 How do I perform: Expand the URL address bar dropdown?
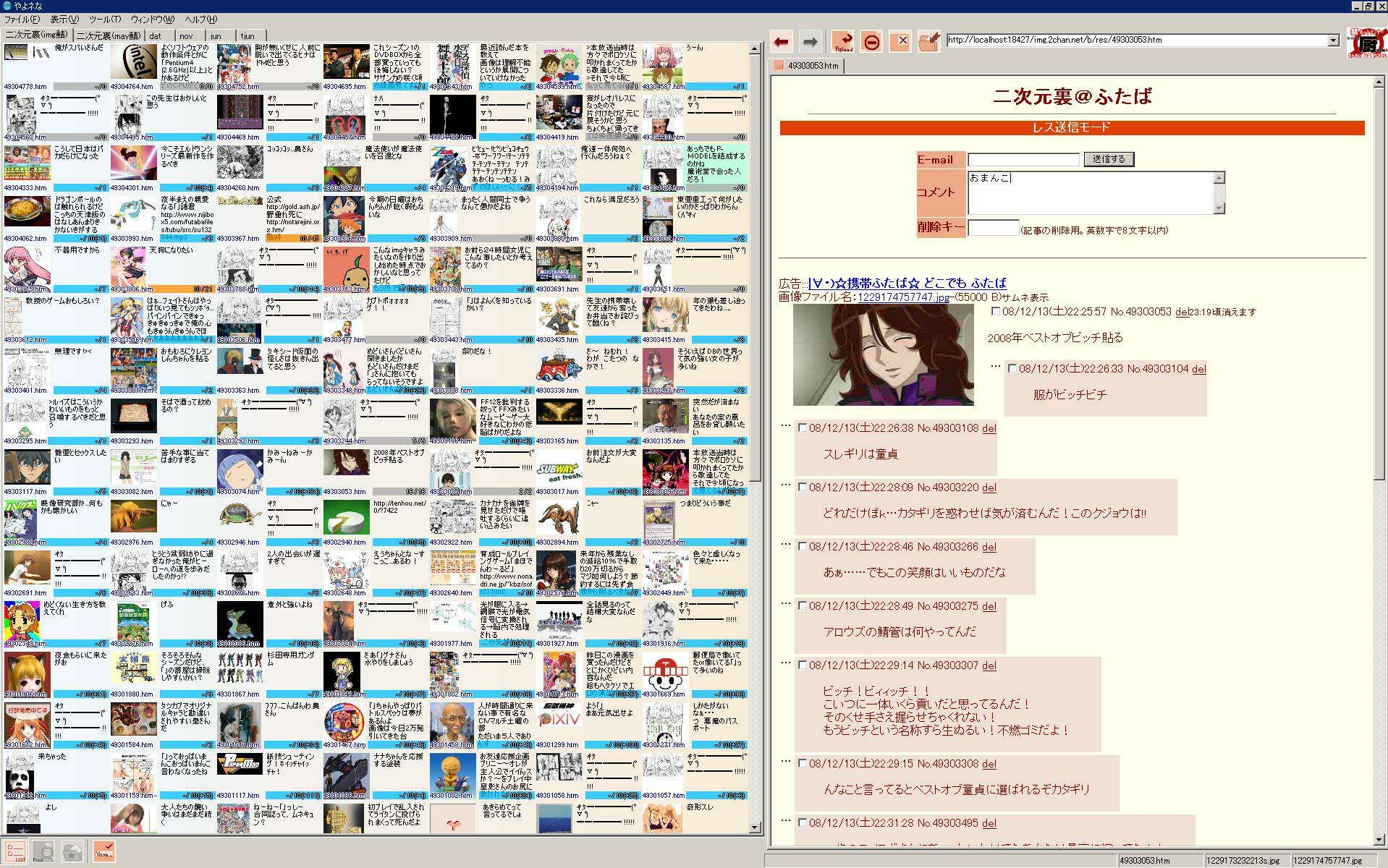tap(1333, 41)
